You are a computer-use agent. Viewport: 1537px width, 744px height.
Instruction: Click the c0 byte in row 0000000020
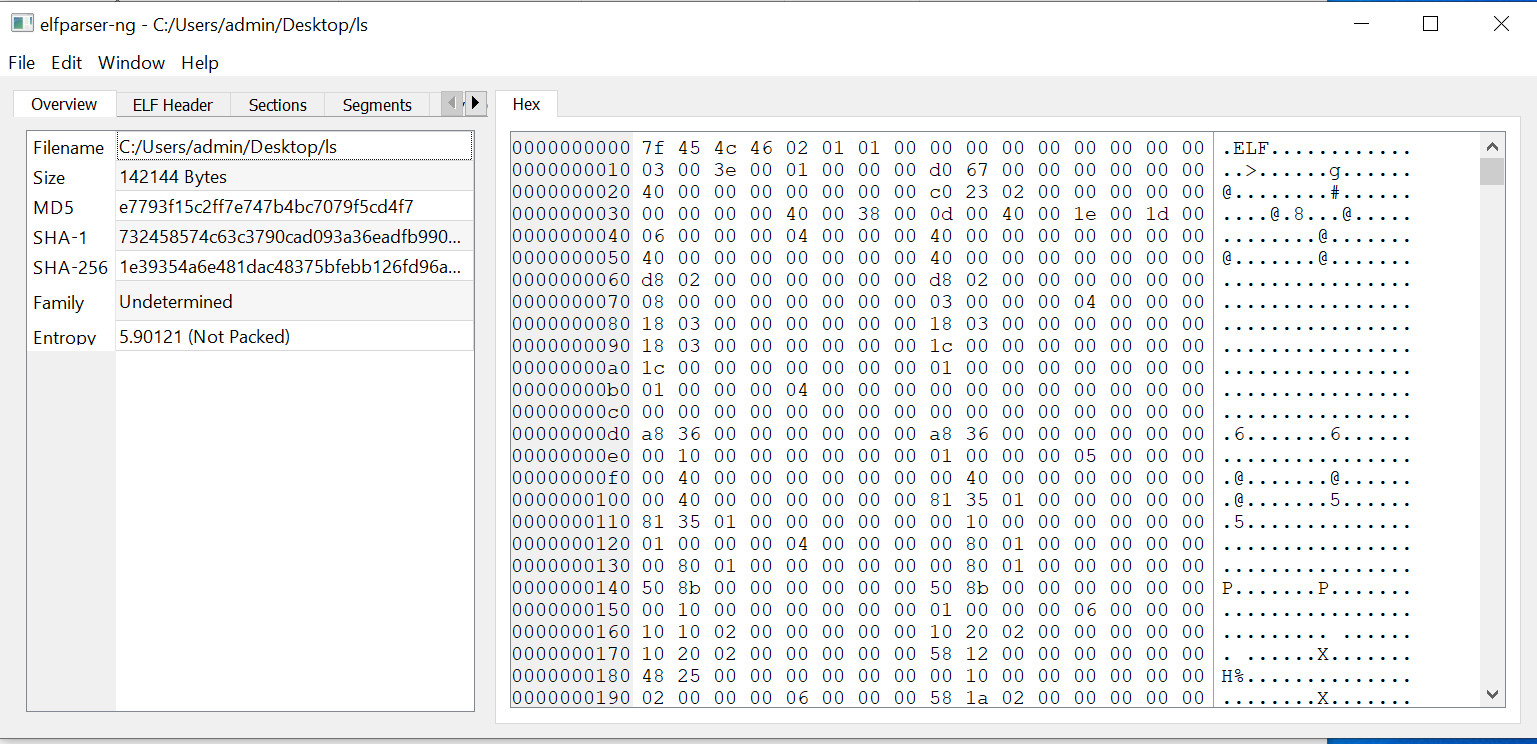pos(940,192)
